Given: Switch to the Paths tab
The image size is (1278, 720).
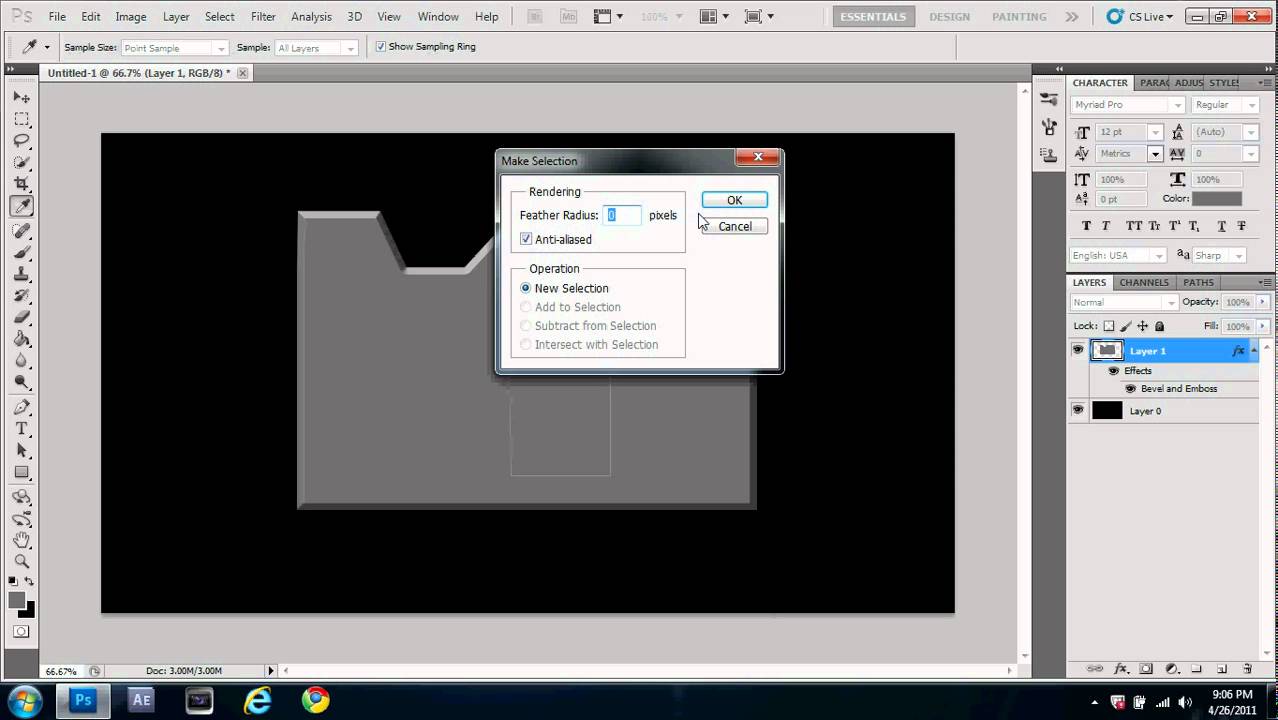Looking at the screenshot, I should coord(1198,283).
